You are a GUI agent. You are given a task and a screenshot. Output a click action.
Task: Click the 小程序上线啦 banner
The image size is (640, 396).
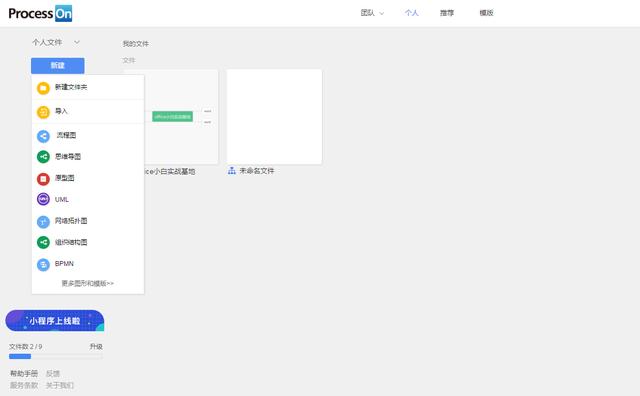(x=55, y=321)
